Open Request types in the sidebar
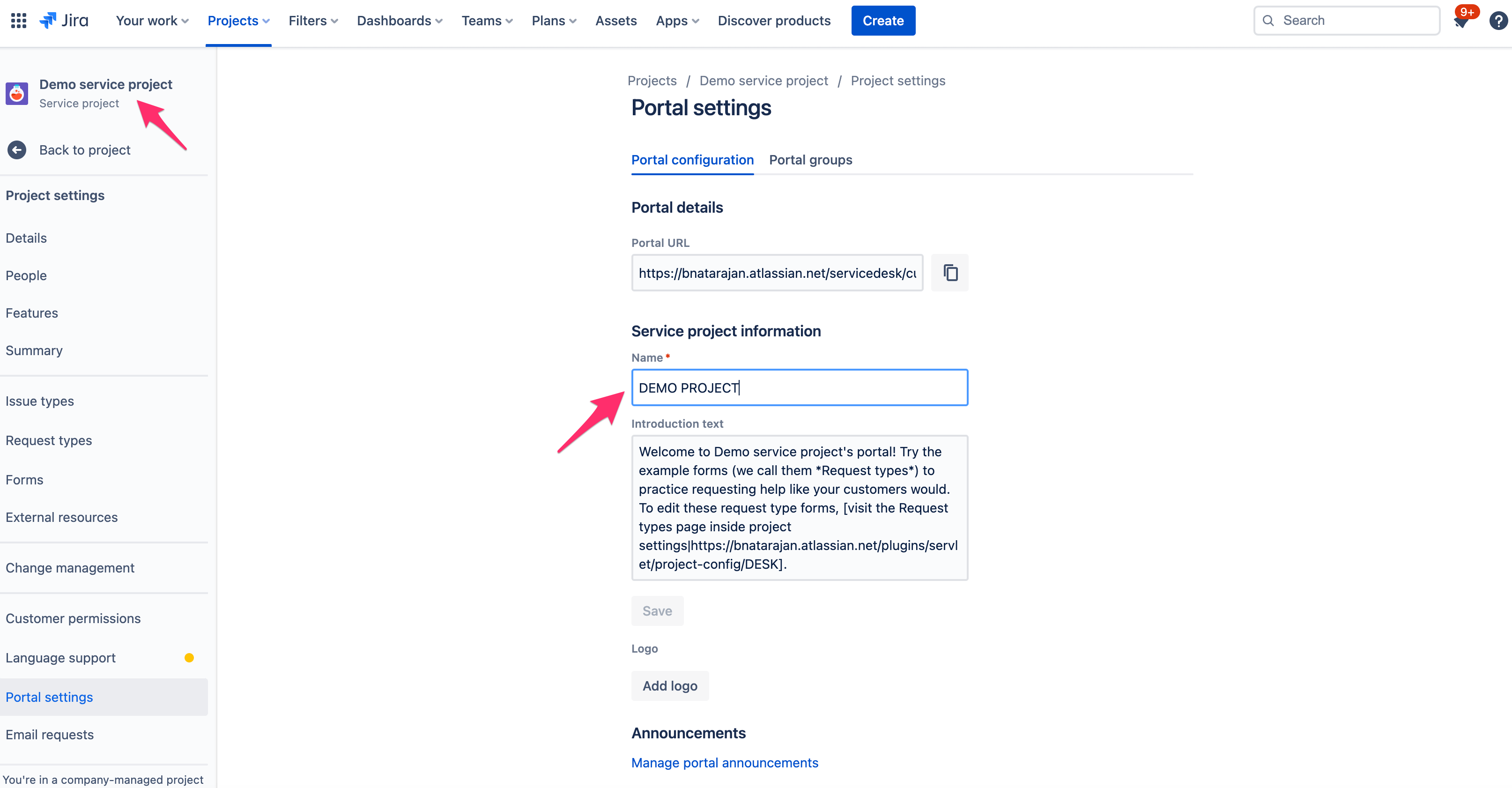 click(x=49, y=440)
